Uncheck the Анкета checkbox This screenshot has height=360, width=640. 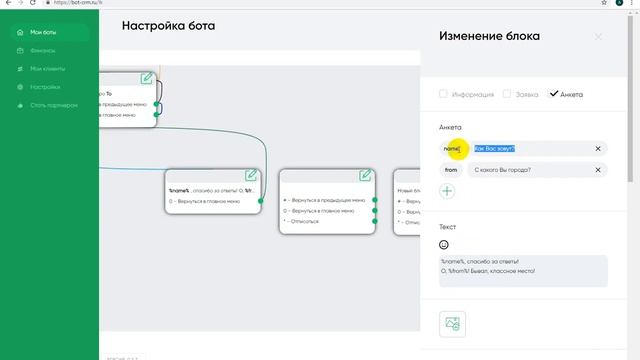coord(553,94)
